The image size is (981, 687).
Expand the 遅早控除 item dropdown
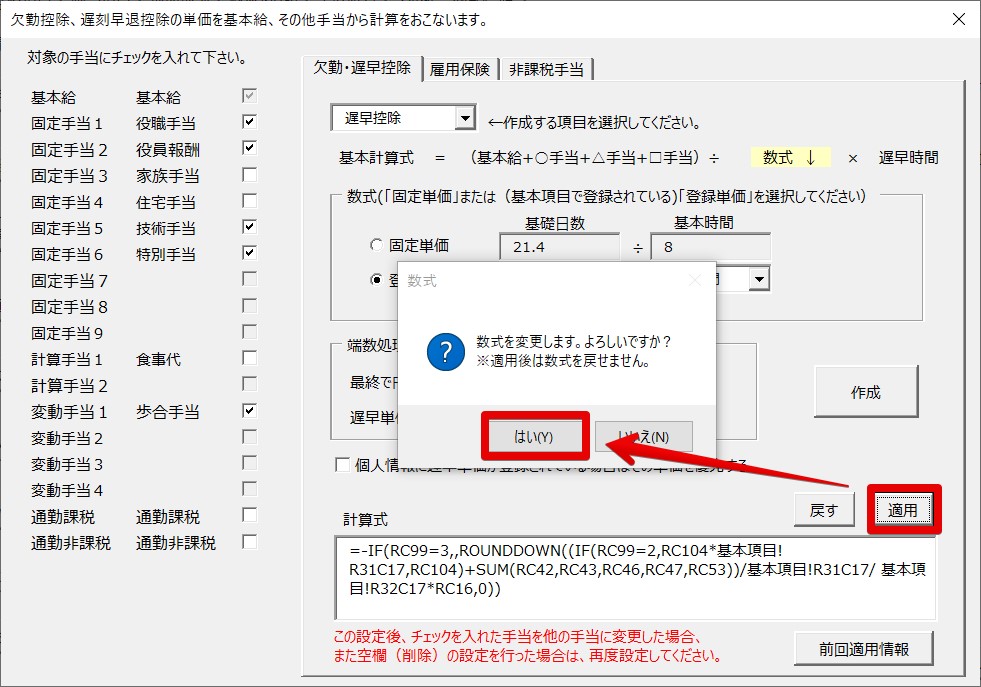(x=464, y=119)
